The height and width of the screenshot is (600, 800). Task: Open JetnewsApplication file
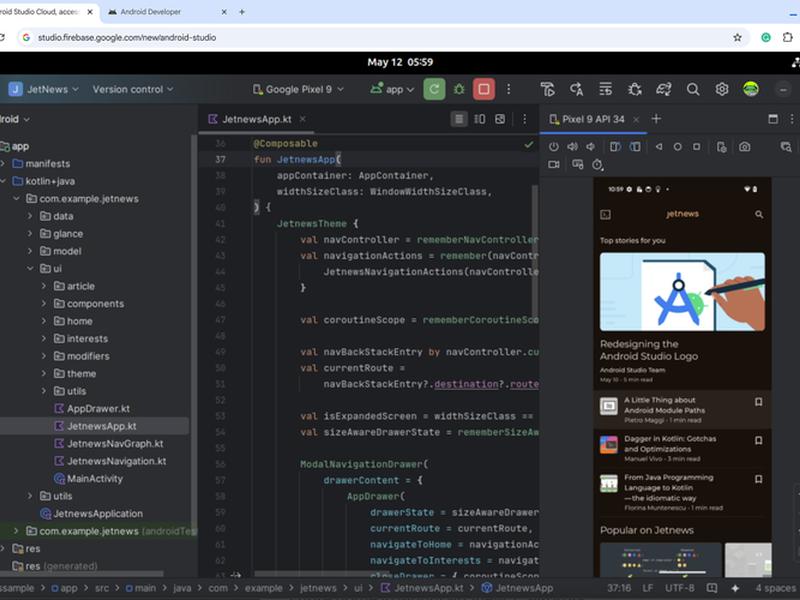click(x=91, y=514)
